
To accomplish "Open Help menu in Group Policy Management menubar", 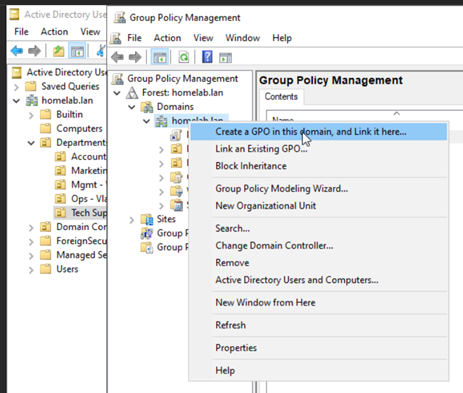I will click(282, 38).
